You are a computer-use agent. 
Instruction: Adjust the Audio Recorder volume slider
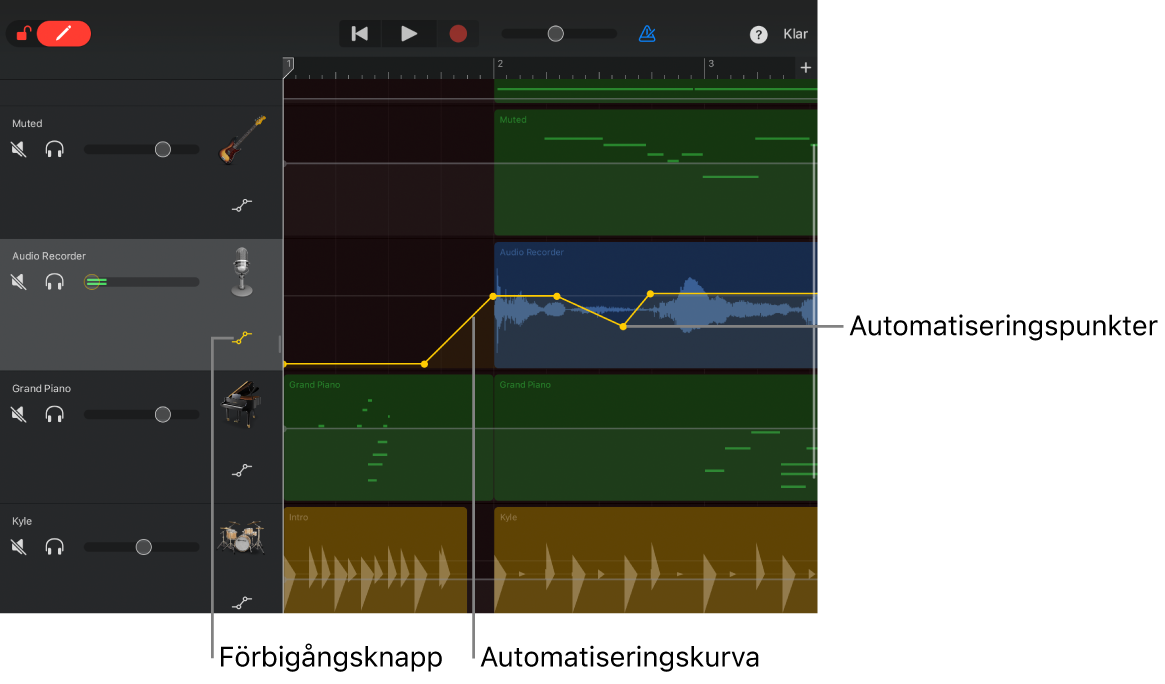141,281
